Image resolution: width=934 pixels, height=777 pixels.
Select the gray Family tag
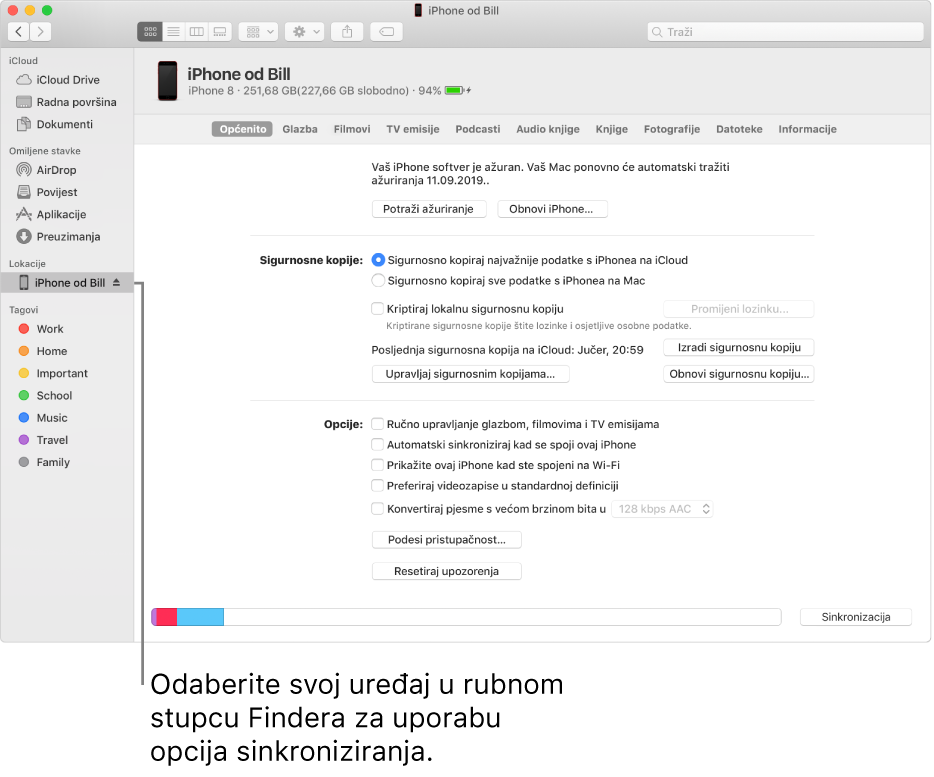[67, 462]
